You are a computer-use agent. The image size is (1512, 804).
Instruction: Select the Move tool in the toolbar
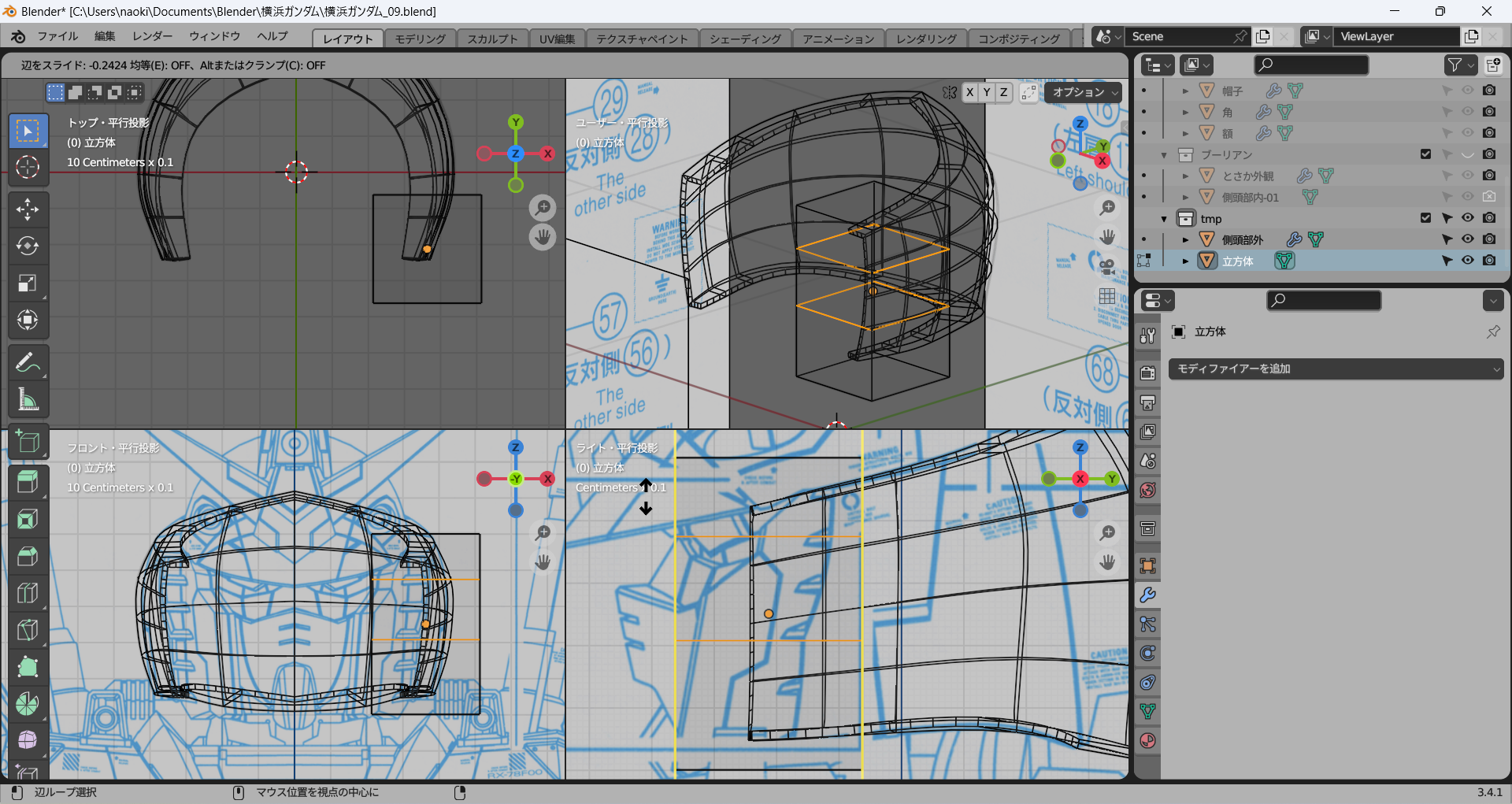[28, 209]
